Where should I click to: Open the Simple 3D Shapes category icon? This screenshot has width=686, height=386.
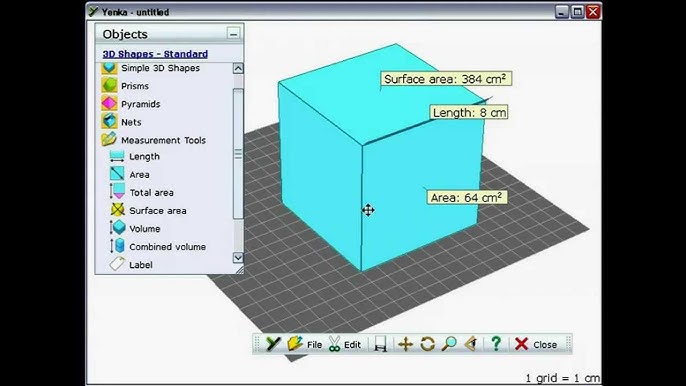(109, 68)
